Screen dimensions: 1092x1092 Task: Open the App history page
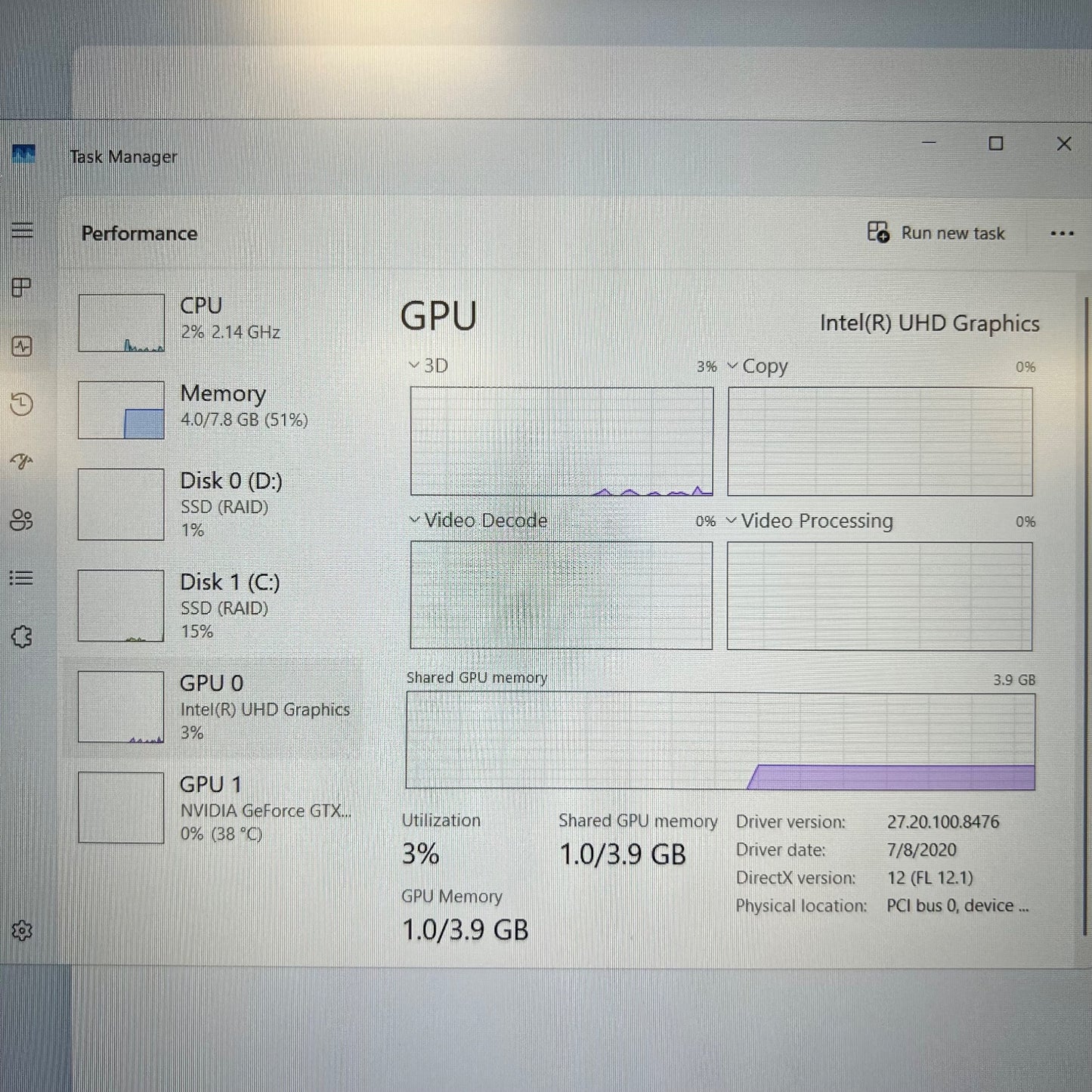click(21, 404)
